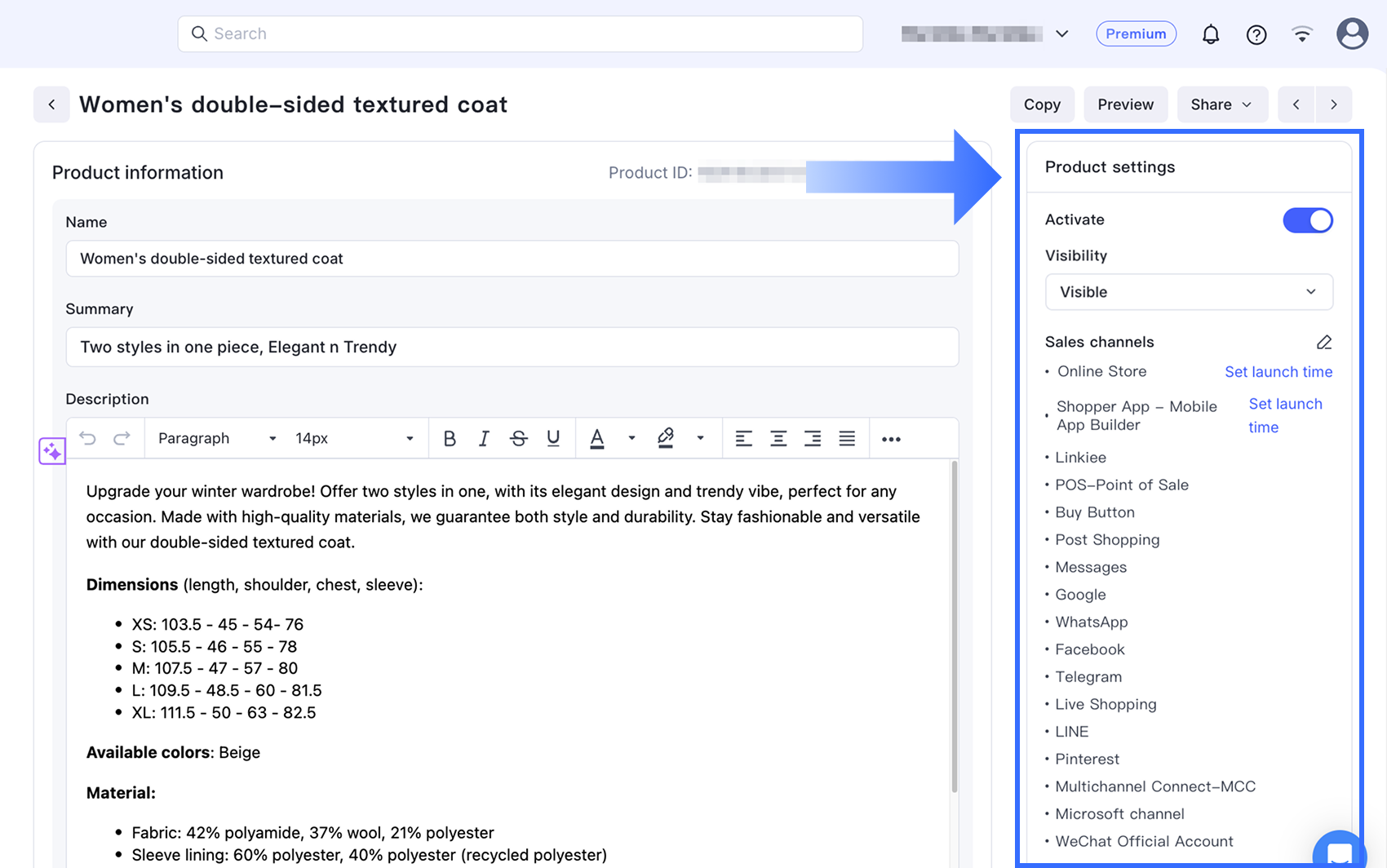This screenshot has width=1387, height=868.
Task: Click the Linkiee sales channel
Action: 1080,458
